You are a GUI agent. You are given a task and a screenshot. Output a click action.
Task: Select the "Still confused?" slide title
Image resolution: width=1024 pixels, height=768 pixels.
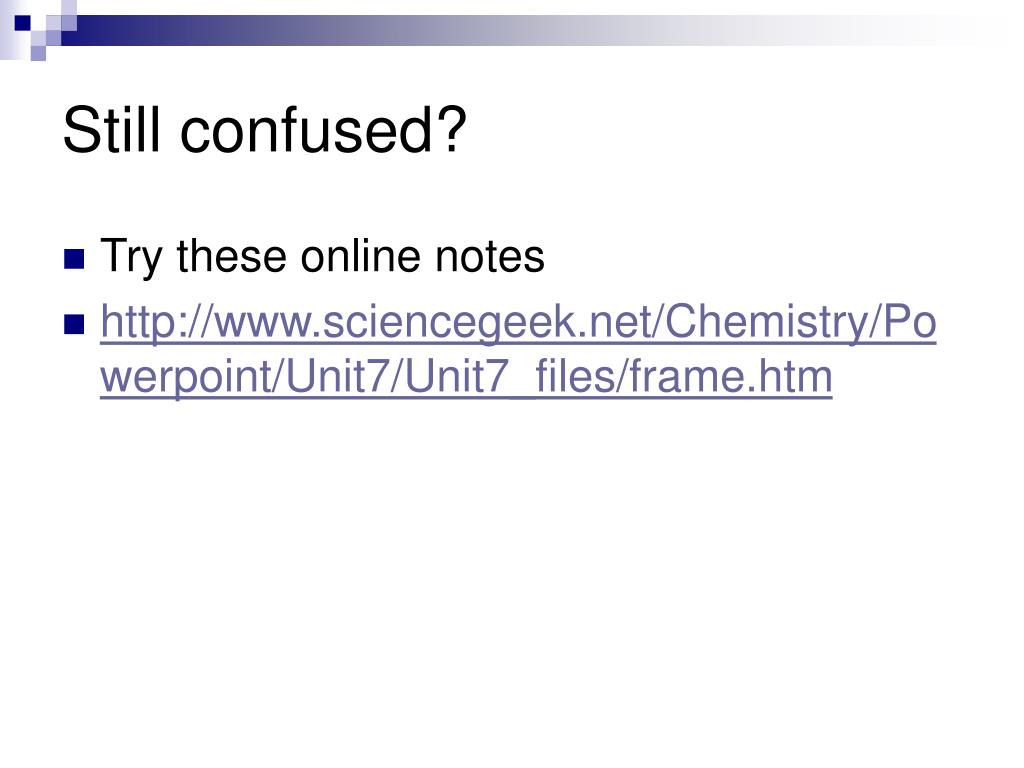click(264, 130)
